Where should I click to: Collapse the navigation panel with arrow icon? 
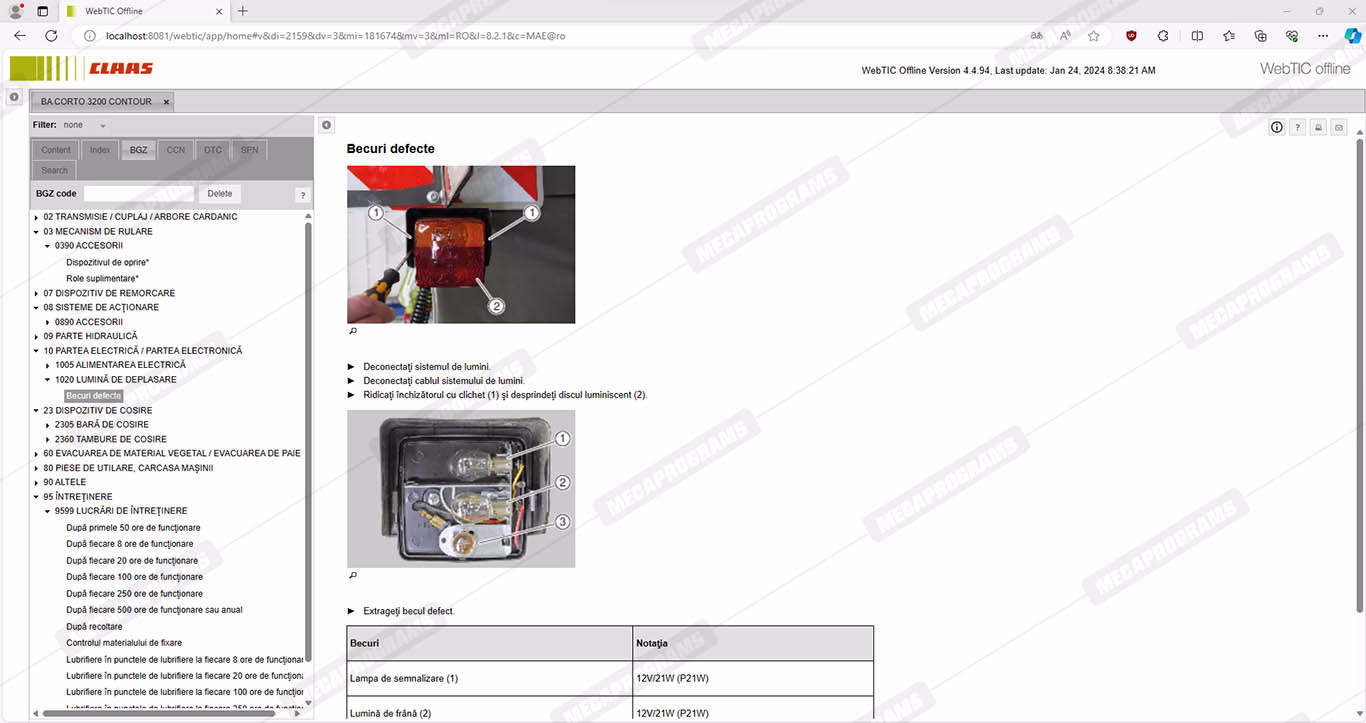[326, 125]
